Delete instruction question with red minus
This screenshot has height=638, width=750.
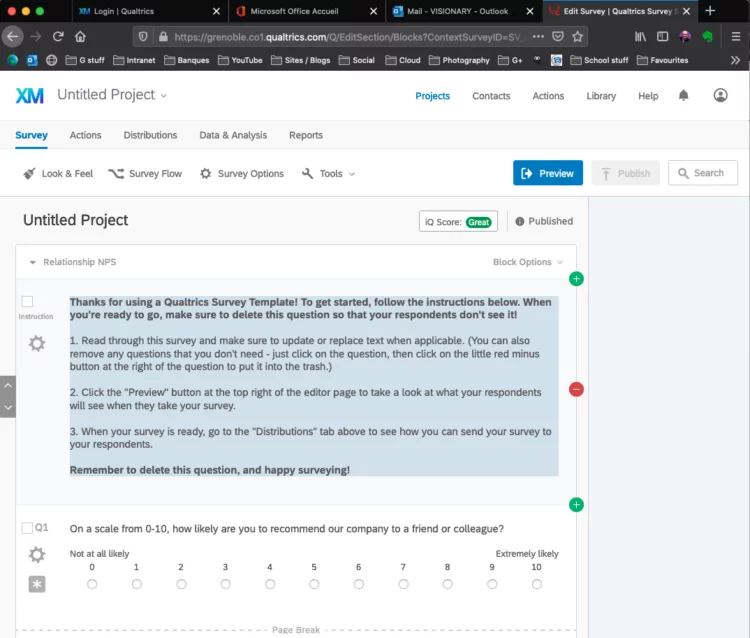coord(576,389)
